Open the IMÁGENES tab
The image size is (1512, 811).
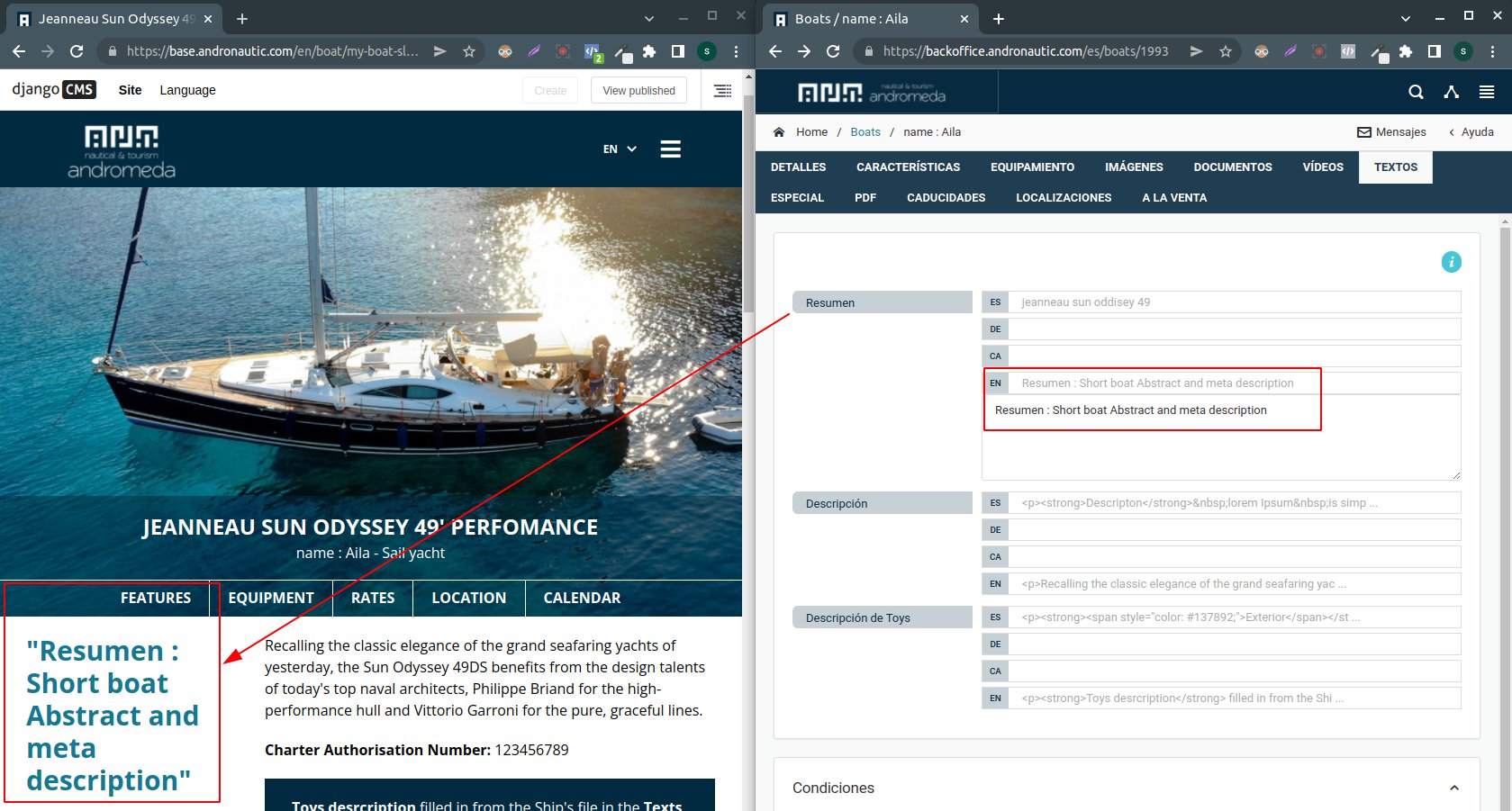[x=1134, y=167]
